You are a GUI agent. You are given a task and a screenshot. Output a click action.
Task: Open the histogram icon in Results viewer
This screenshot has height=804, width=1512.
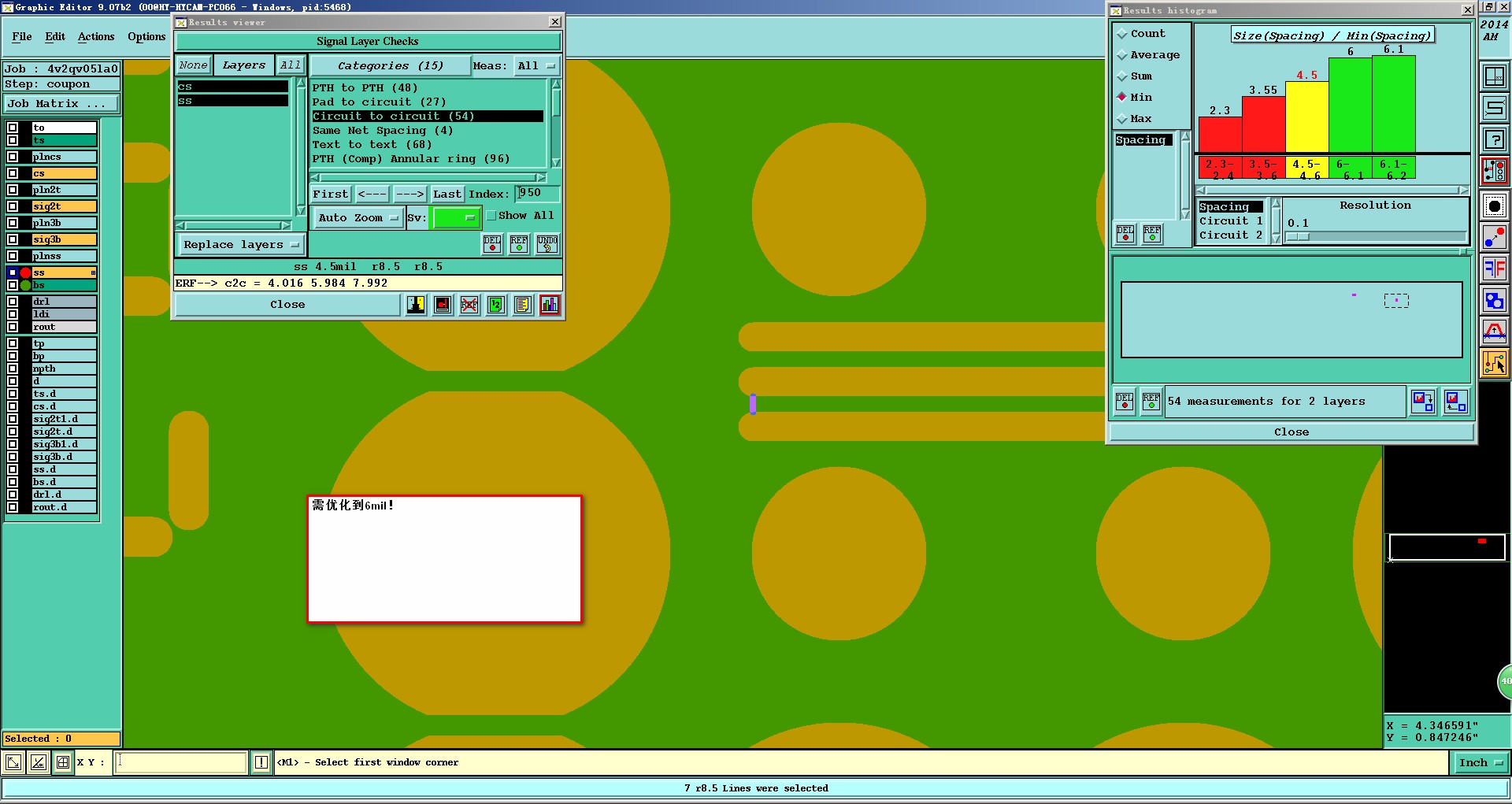coord(550,305)
